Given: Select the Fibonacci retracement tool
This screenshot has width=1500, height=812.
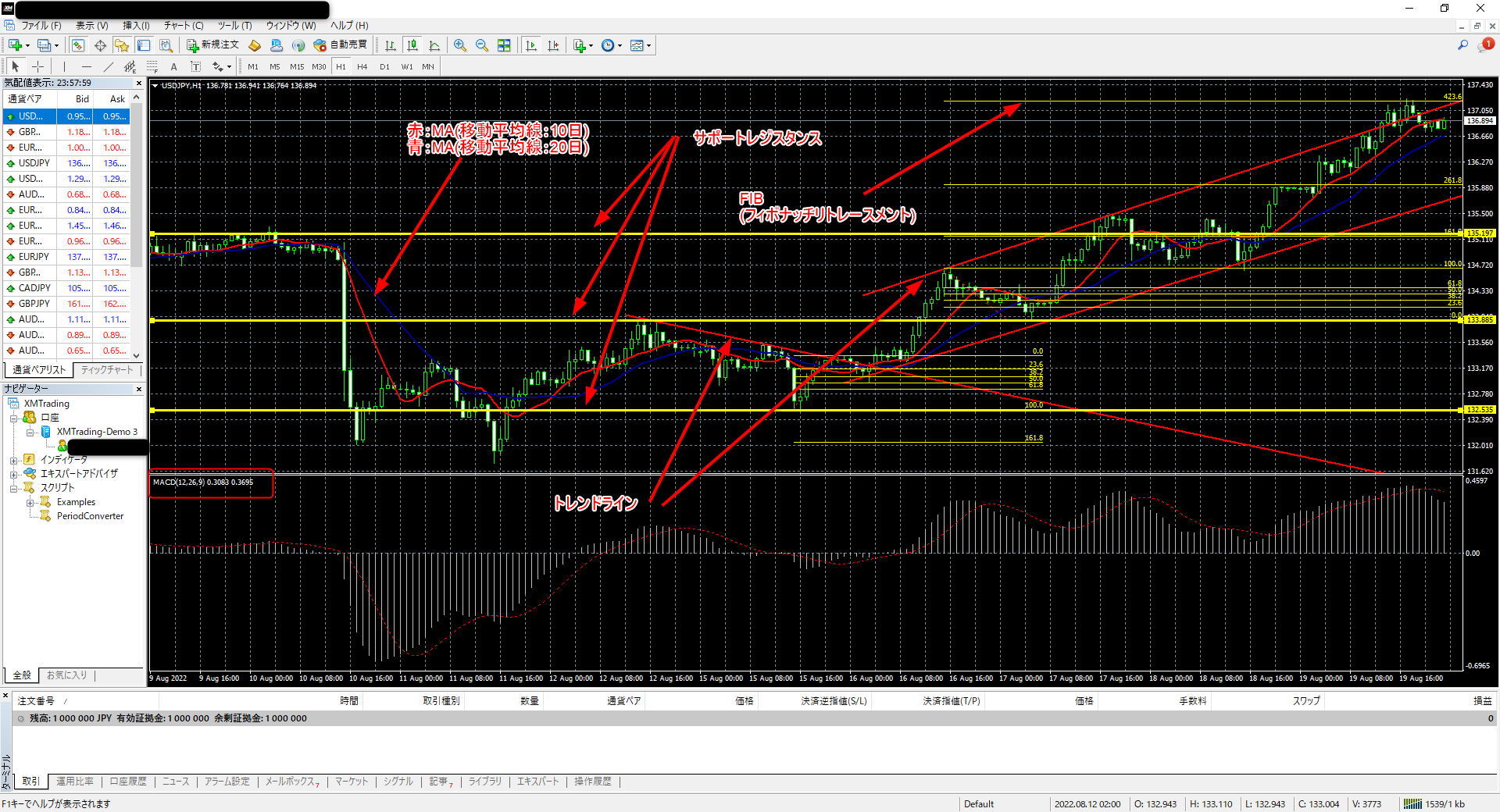Looking at the screenshot, I should pyautogui.click(x=152, y=66).
